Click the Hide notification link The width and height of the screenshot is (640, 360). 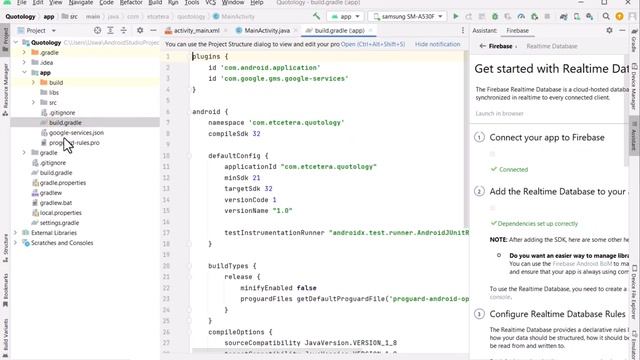pos(438,44)
